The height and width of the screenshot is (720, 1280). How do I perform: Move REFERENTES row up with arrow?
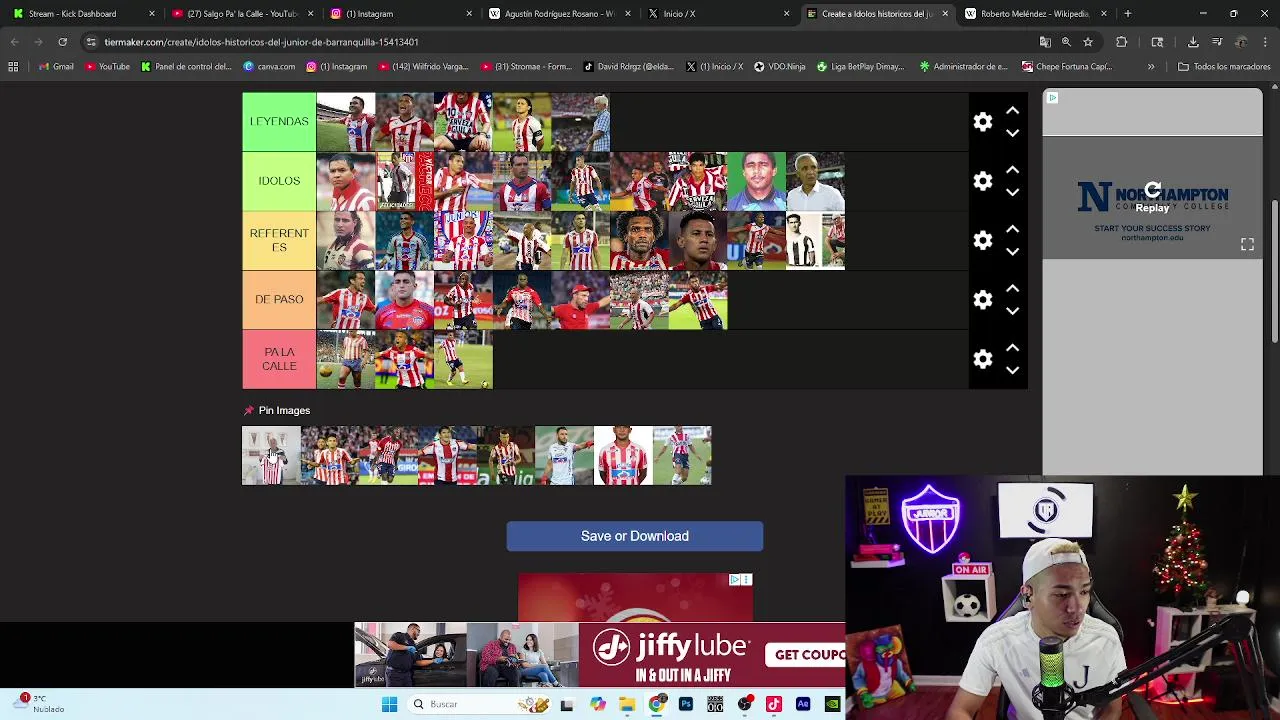pyautogui.click(x=1012, y=229)
